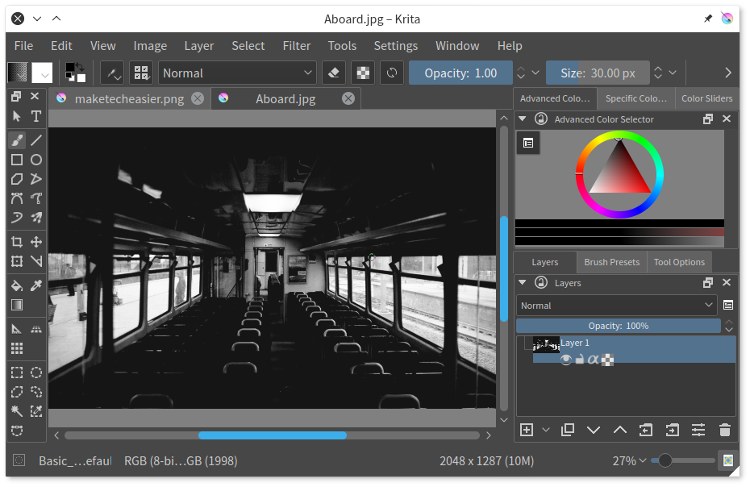Toggle the selection display mode in status bar
The height and width of the screenshot is (487, 750).
tap(19, 460)
